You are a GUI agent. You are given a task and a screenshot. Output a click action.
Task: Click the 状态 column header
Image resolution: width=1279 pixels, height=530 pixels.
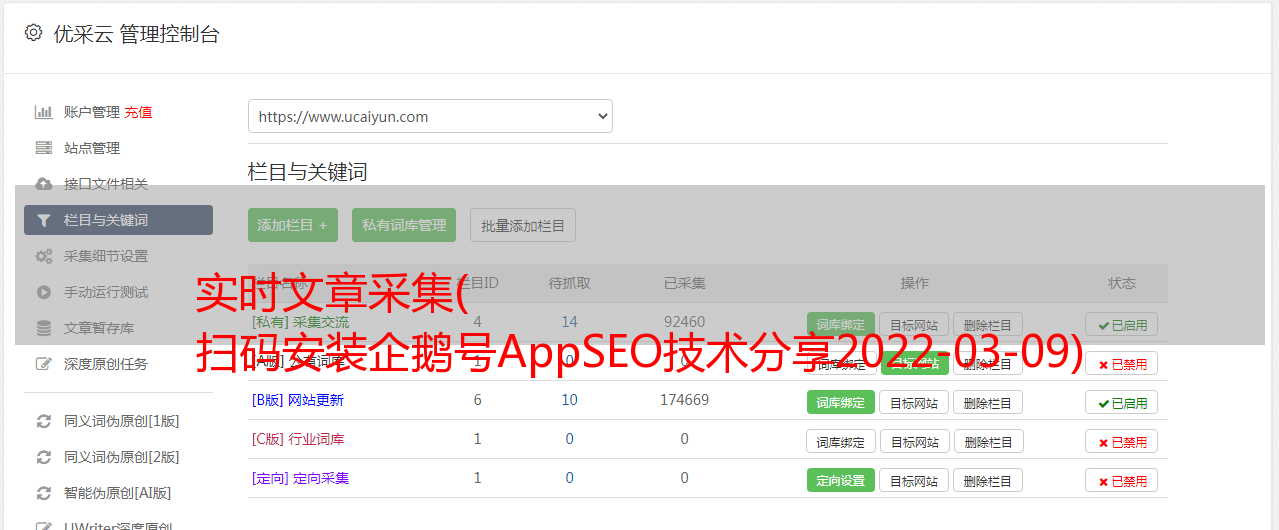click(x=1122, y=283)
